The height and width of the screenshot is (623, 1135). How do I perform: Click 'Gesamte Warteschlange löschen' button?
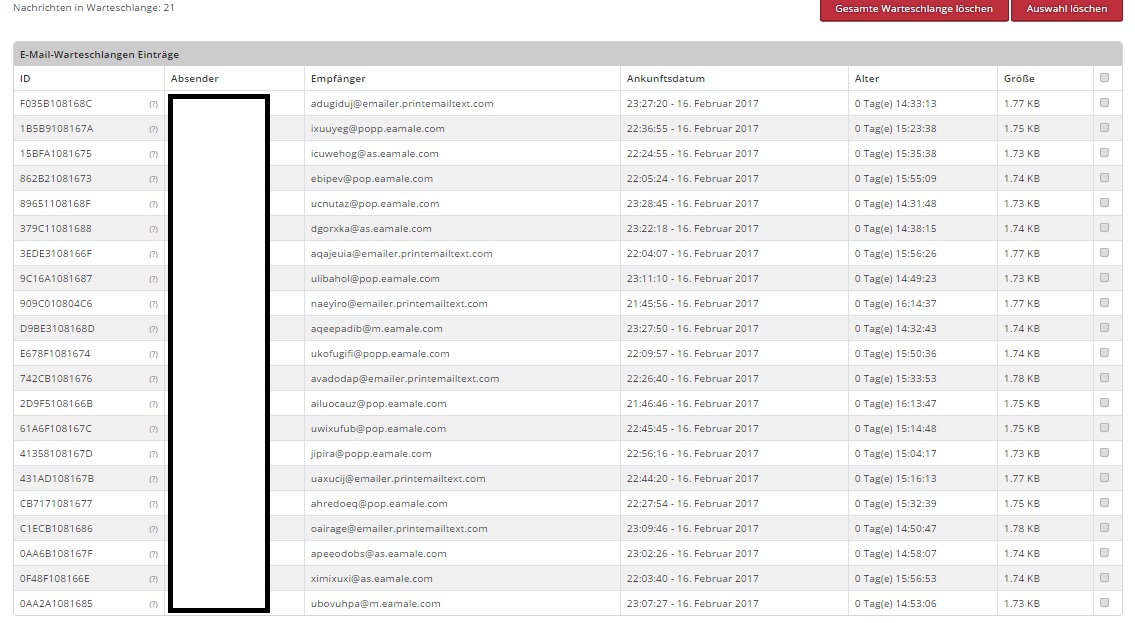coord(914,9)
